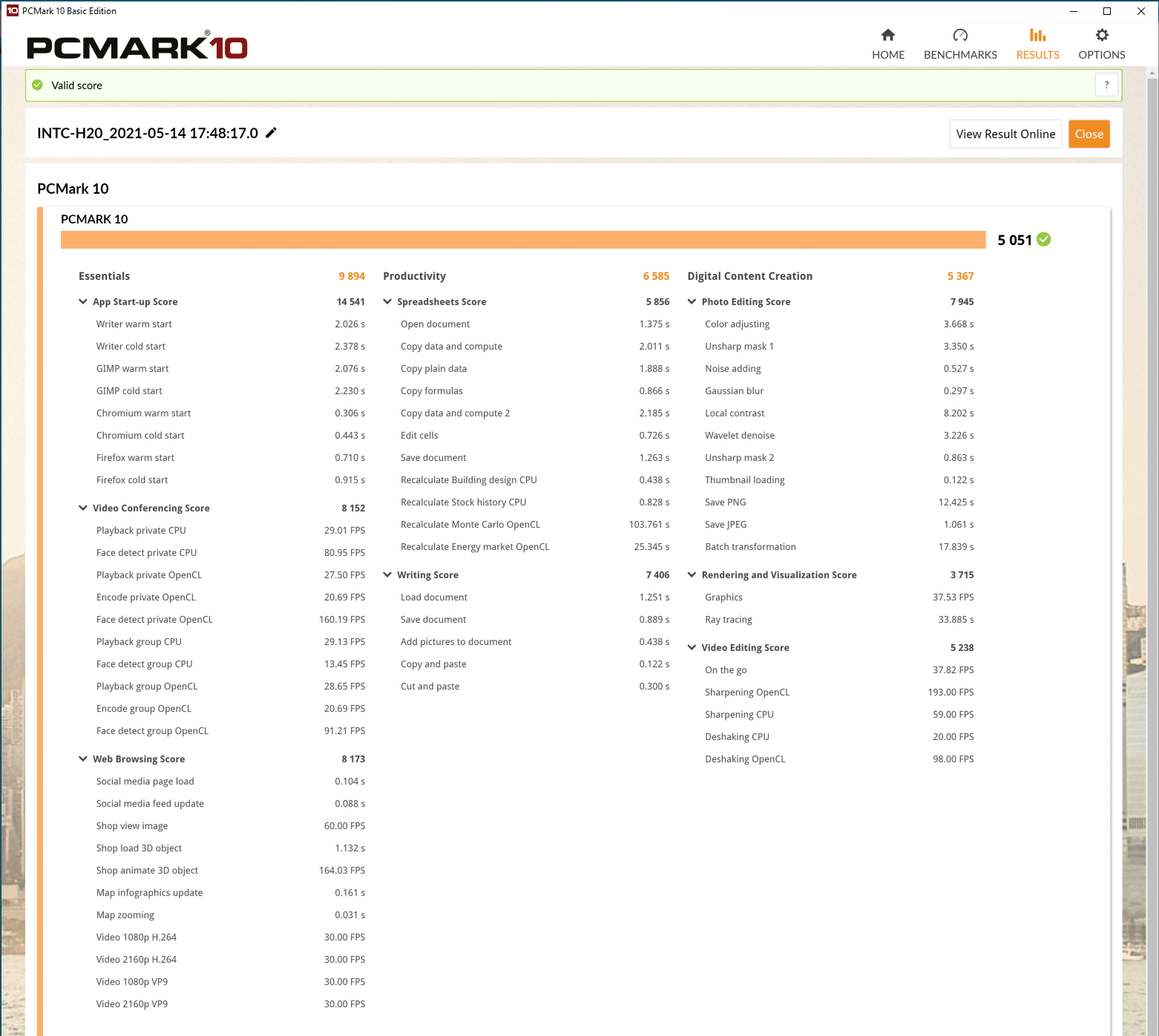Click the orange Close button
Viewport: 1159px width, 1036px height.
[1089, 134]
